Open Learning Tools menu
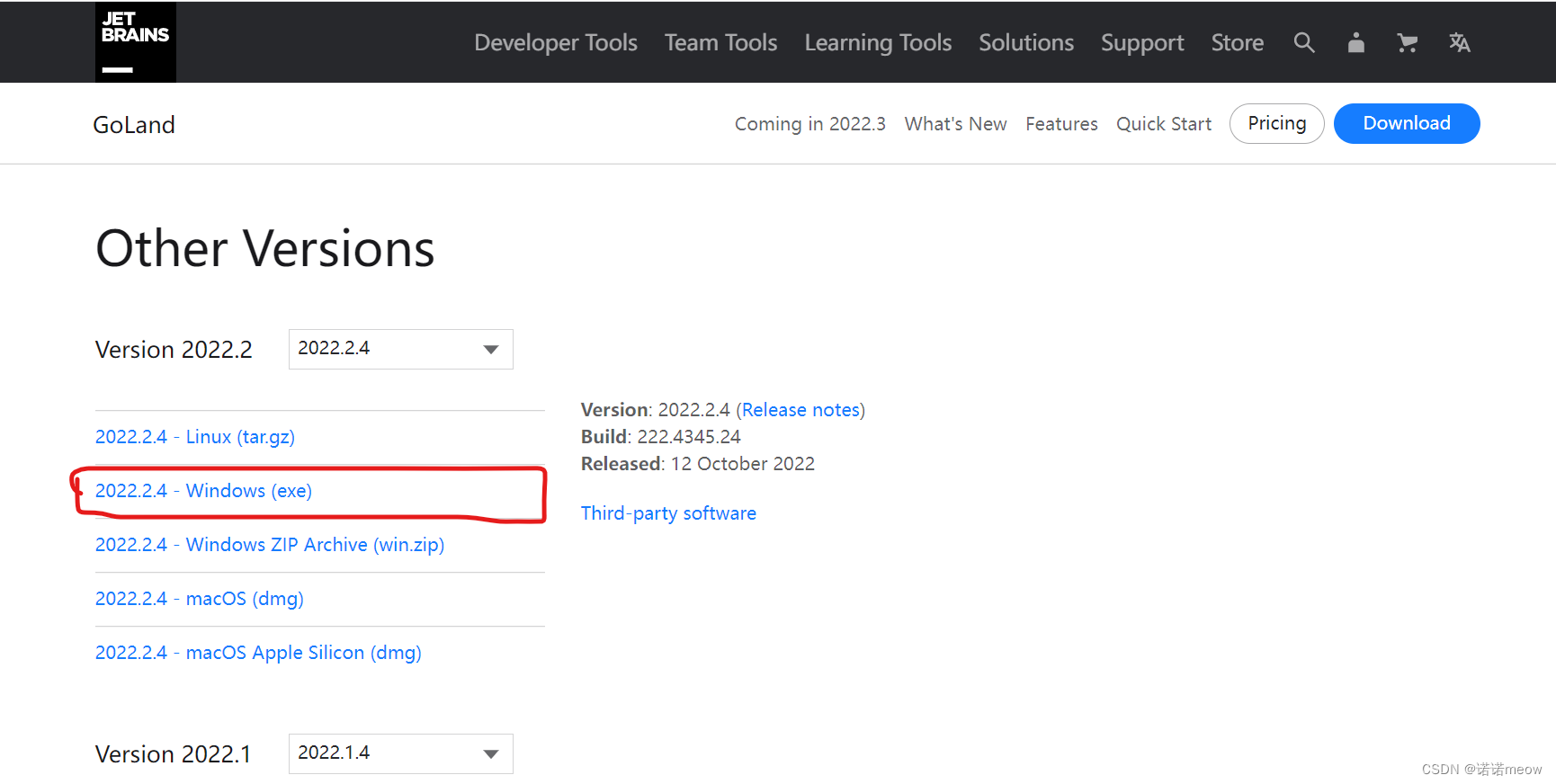The image size is (1556, 784). 878,42
